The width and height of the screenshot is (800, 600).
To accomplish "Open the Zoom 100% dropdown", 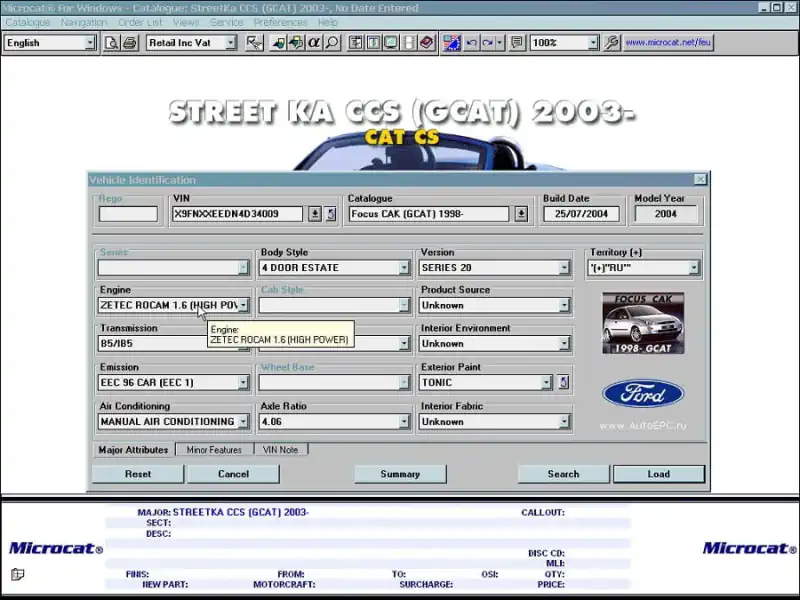I will tap(592, 43).
